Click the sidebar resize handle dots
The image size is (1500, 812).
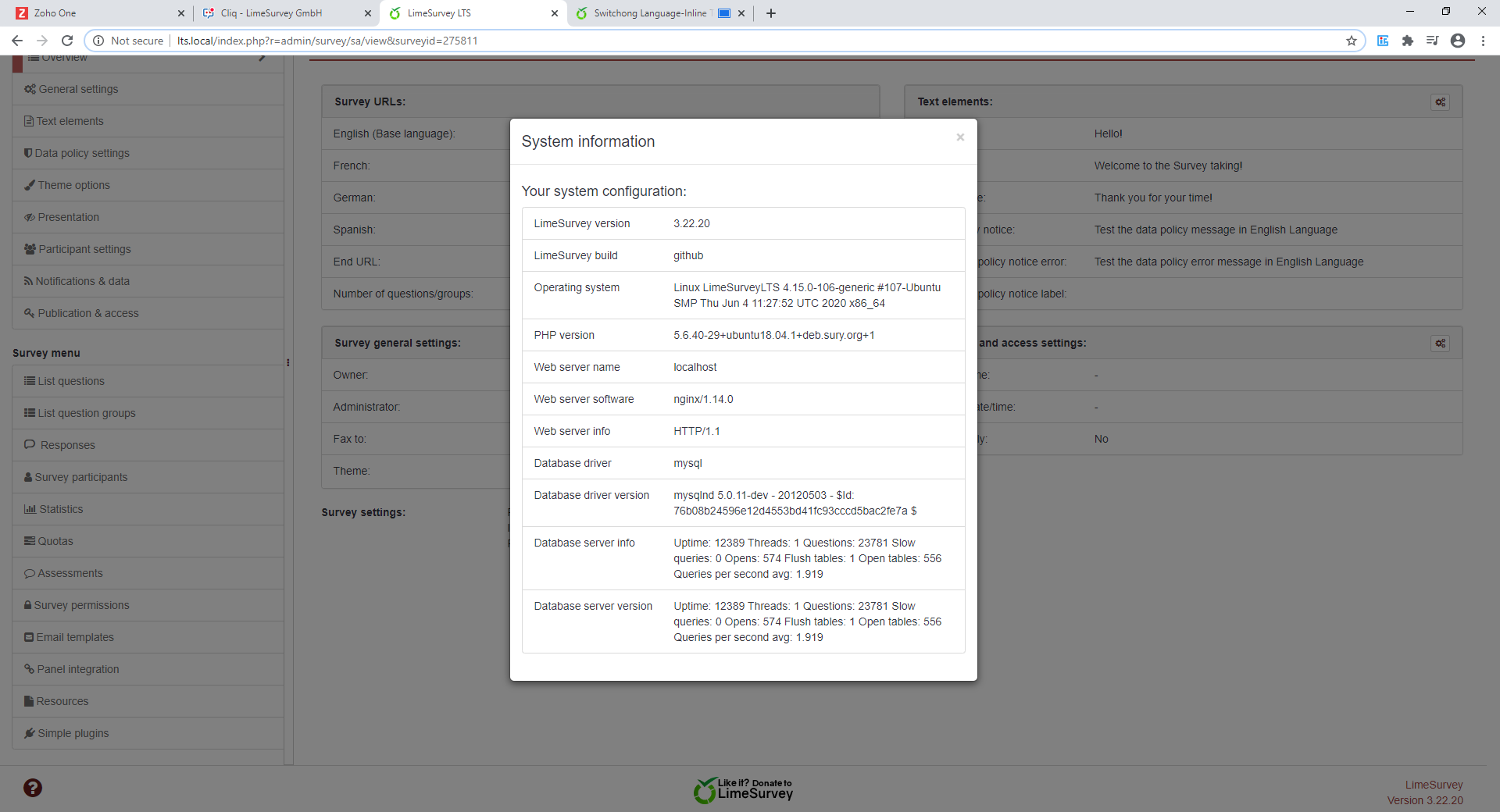pyautogui.click(x=288, y=362)
